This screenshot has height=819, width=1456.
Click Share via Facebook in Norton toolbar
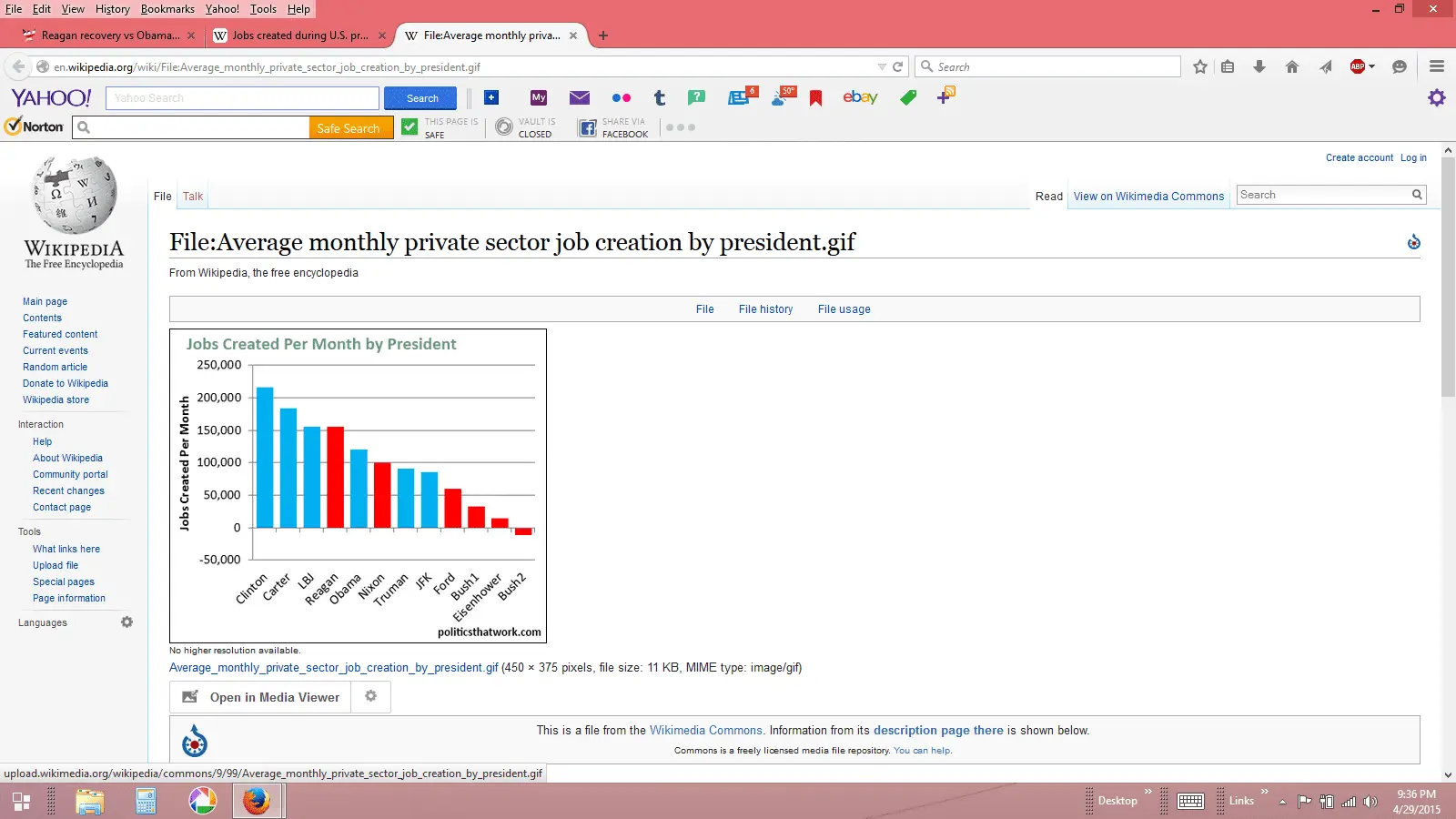[x=614, y=127]
